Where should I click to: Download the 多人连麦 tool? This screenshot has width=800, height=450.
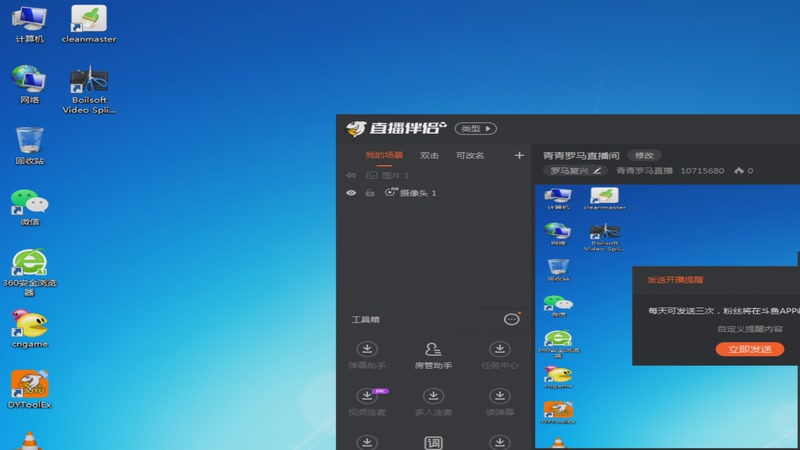(433, 402)
